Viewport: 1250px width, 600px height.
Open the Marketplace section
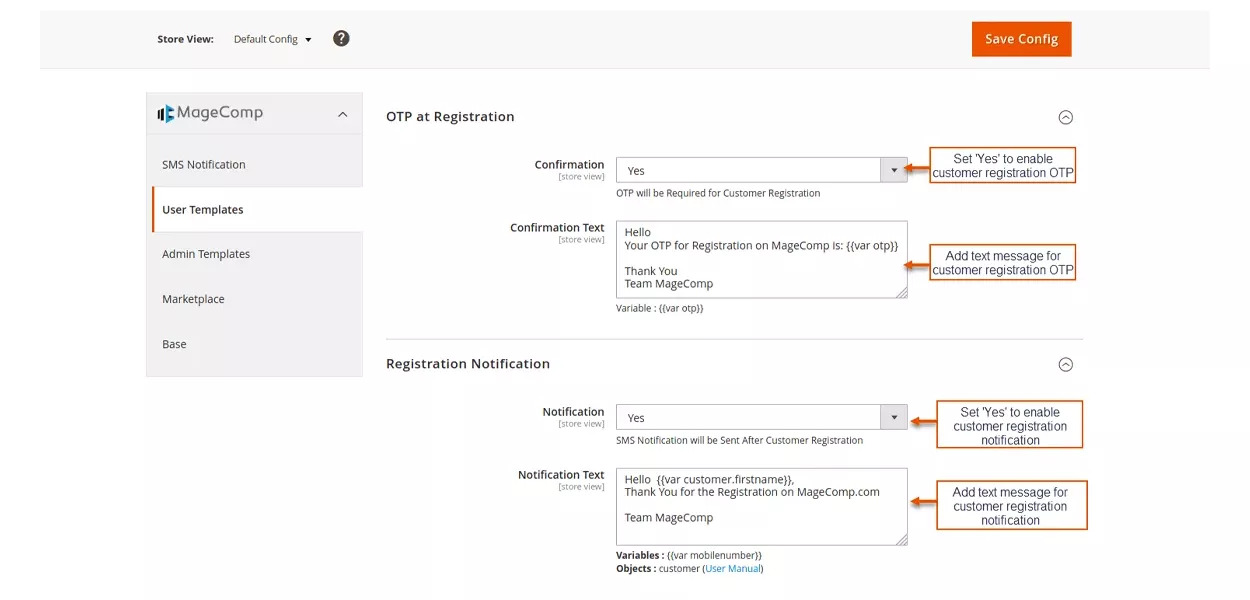[194, 298]
